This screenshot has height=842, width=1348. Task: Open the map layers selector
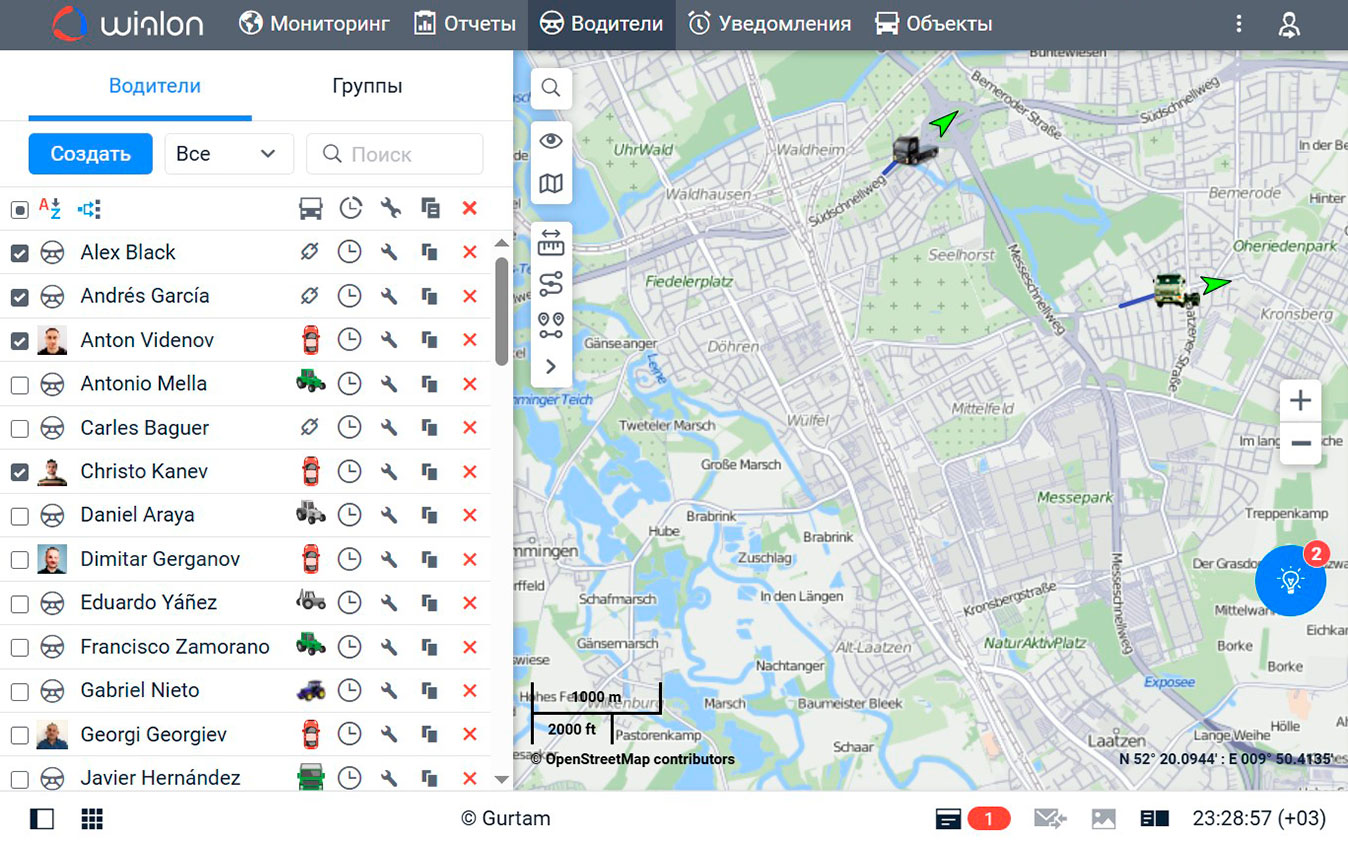pos(551,184)
